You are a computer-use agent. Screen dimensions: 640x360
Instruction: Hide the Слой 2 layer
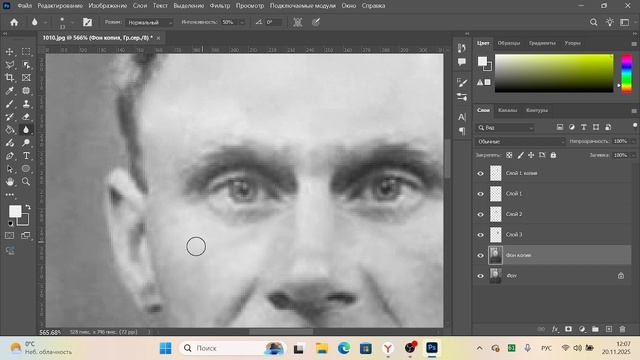[480, 214]
